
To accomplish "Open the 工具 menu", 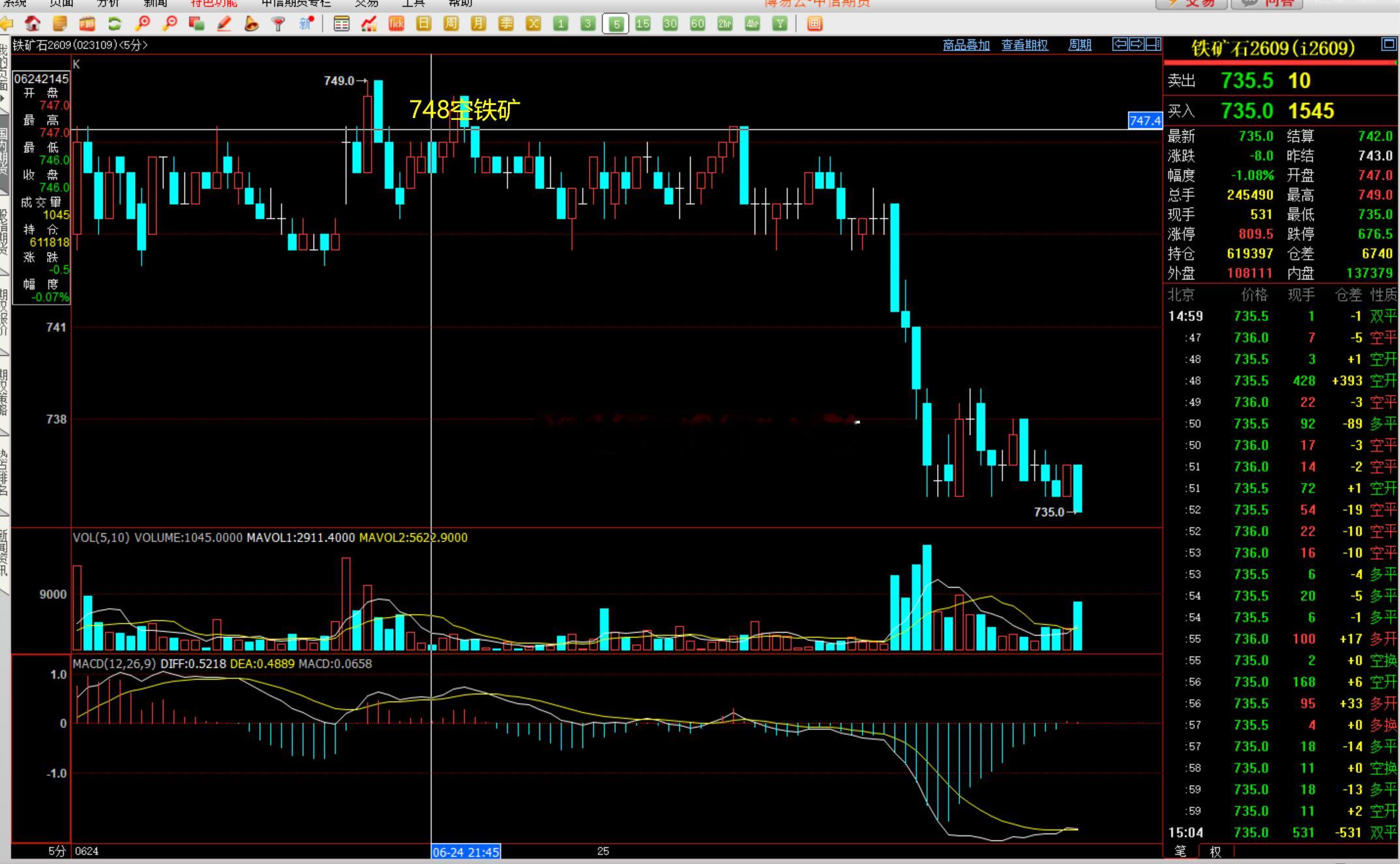I will (413, 4).
